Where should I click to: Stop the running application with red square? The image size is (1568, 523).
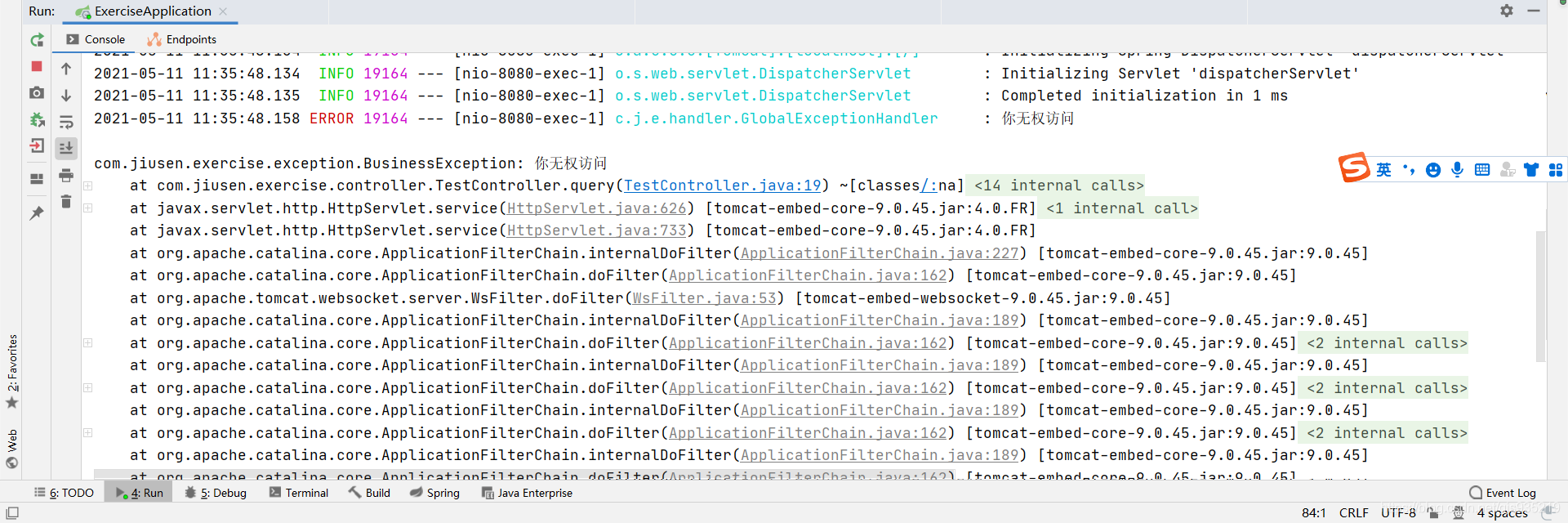pyautogui.click(x=37, y=66)
